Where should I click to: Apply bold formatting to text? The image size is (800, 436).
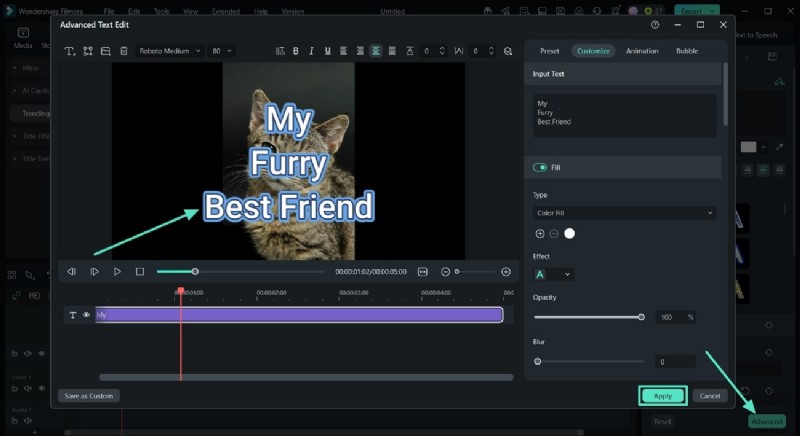(x=295, y=51)
